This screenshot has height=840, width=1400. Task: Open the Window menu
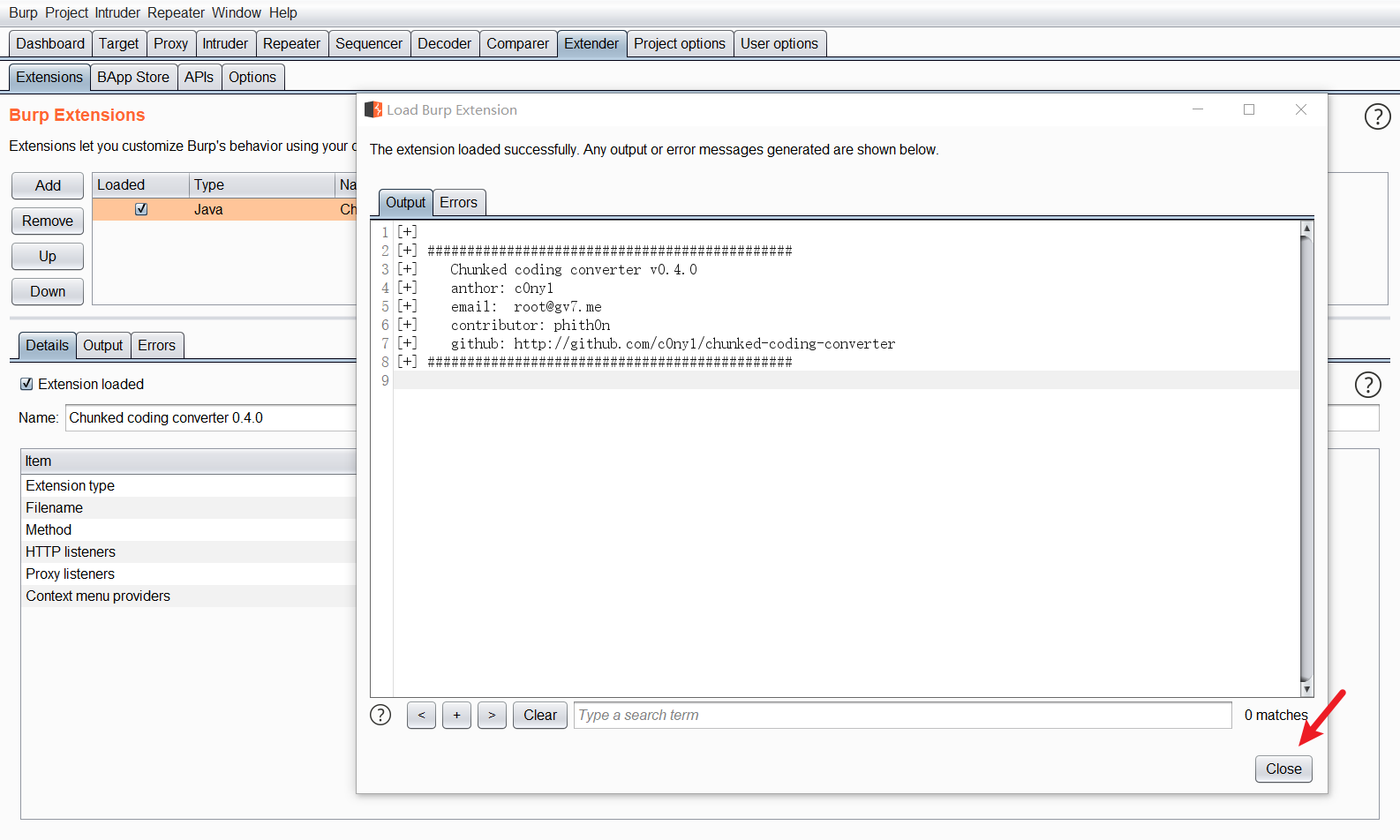pos(236,12)
